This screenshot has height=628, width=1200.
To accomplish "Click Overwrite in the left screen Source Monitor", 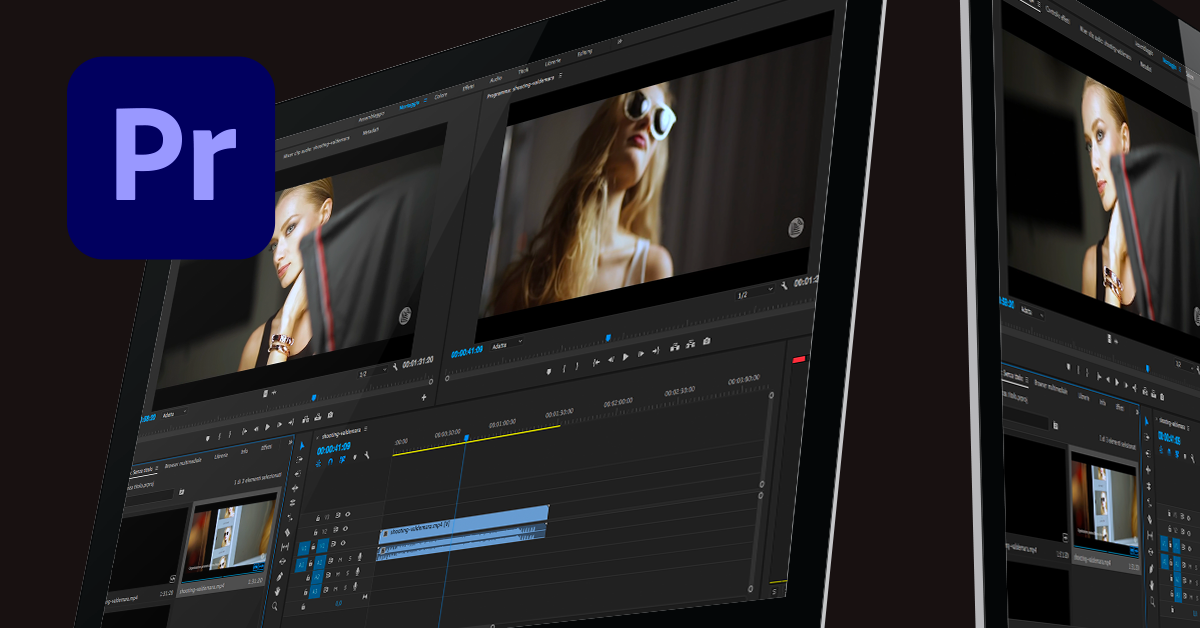I will pyautogui.click(x=317, y=416).
